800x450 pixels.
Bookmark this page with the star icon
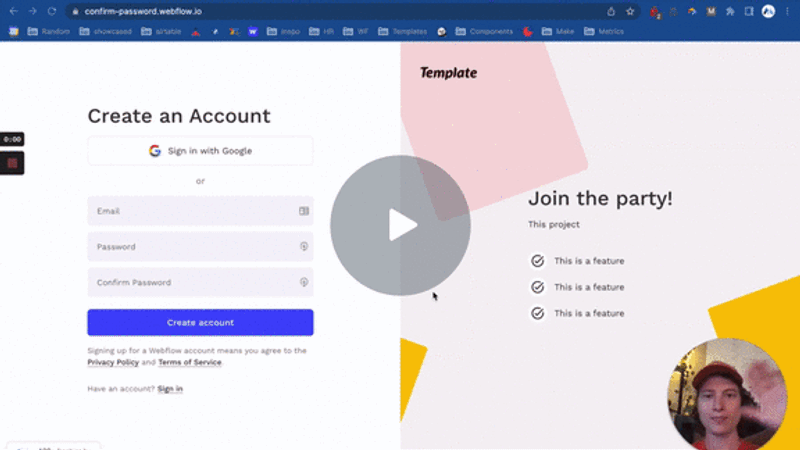click(630, 11)
